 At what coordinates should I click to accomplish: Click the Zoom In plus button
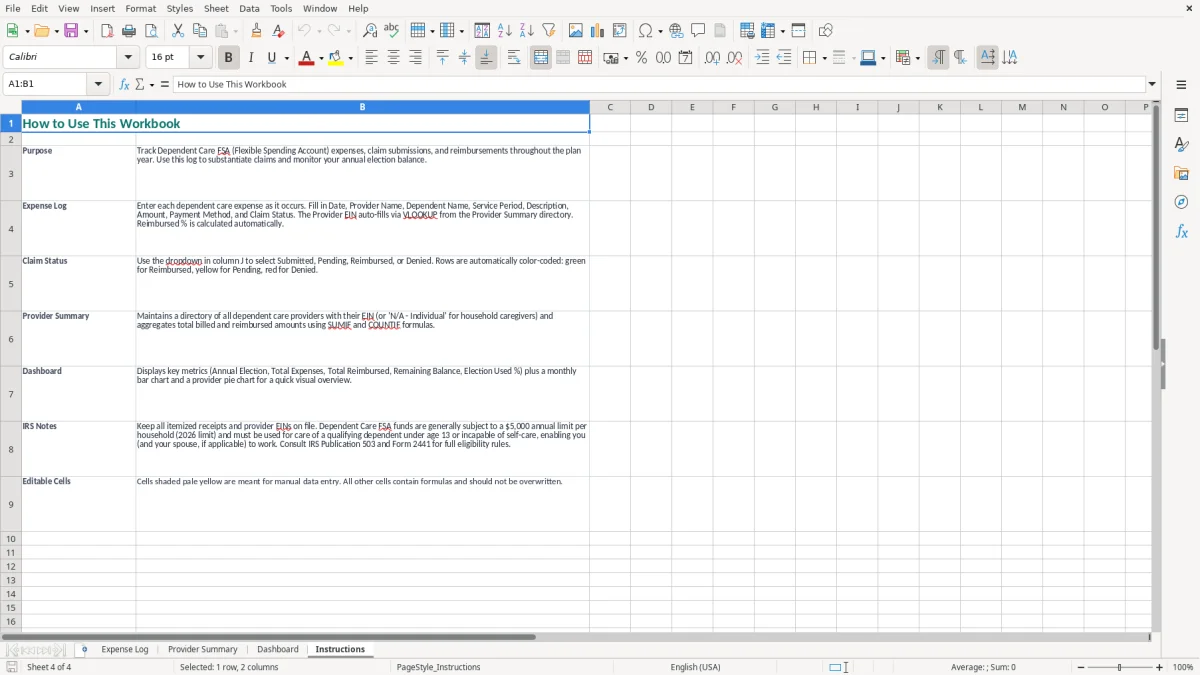[x=1159, y=667]
